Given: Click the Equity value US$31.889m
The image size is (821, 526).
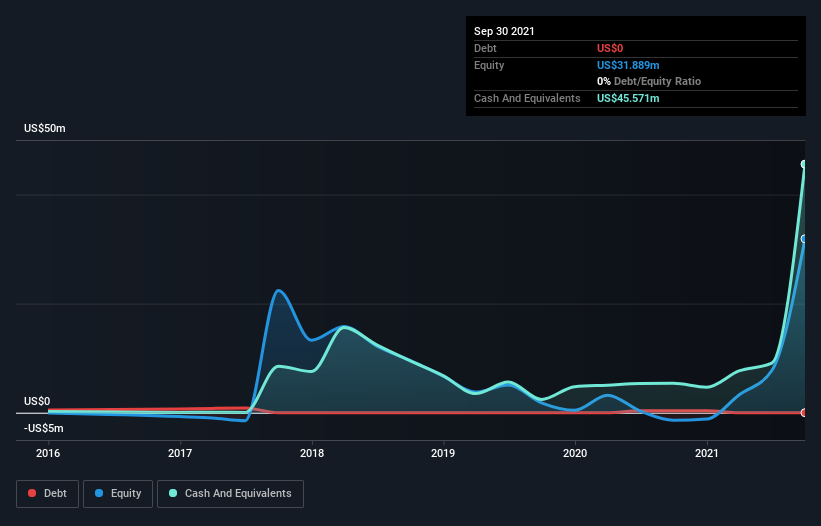Looking at the screenshot, I should tap(628, 65).
